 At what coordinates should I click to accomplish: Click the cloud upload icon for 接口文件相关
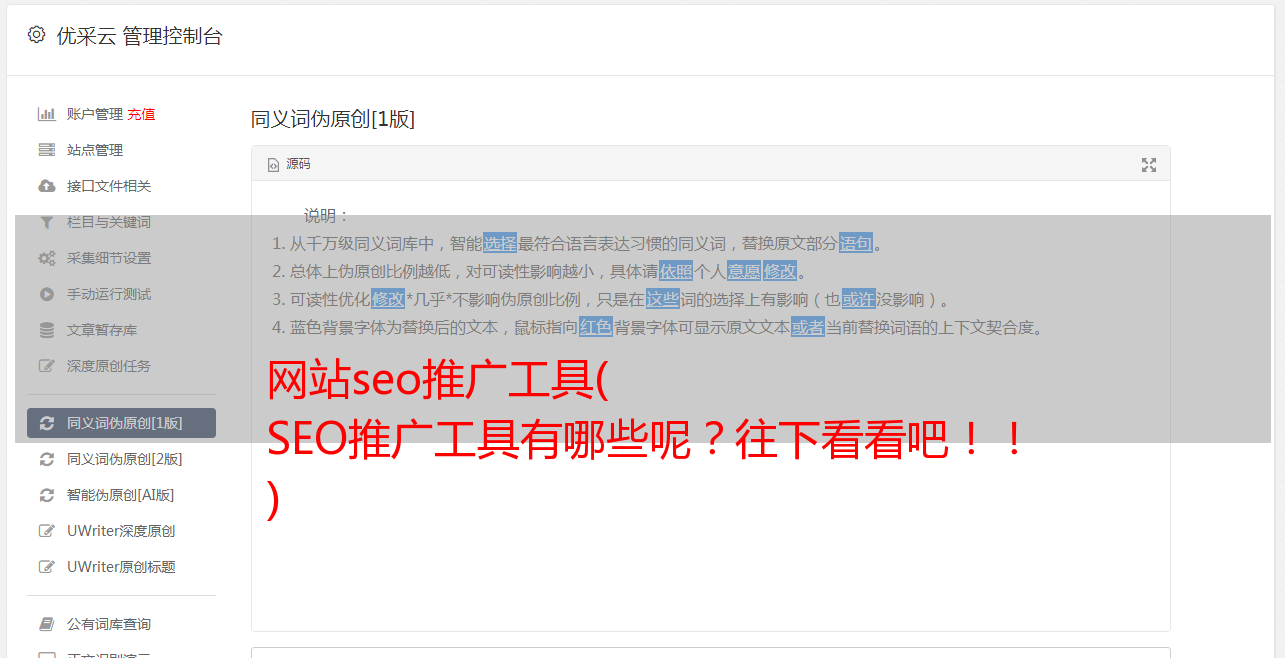pyautogui.click(x=46, y=186)
